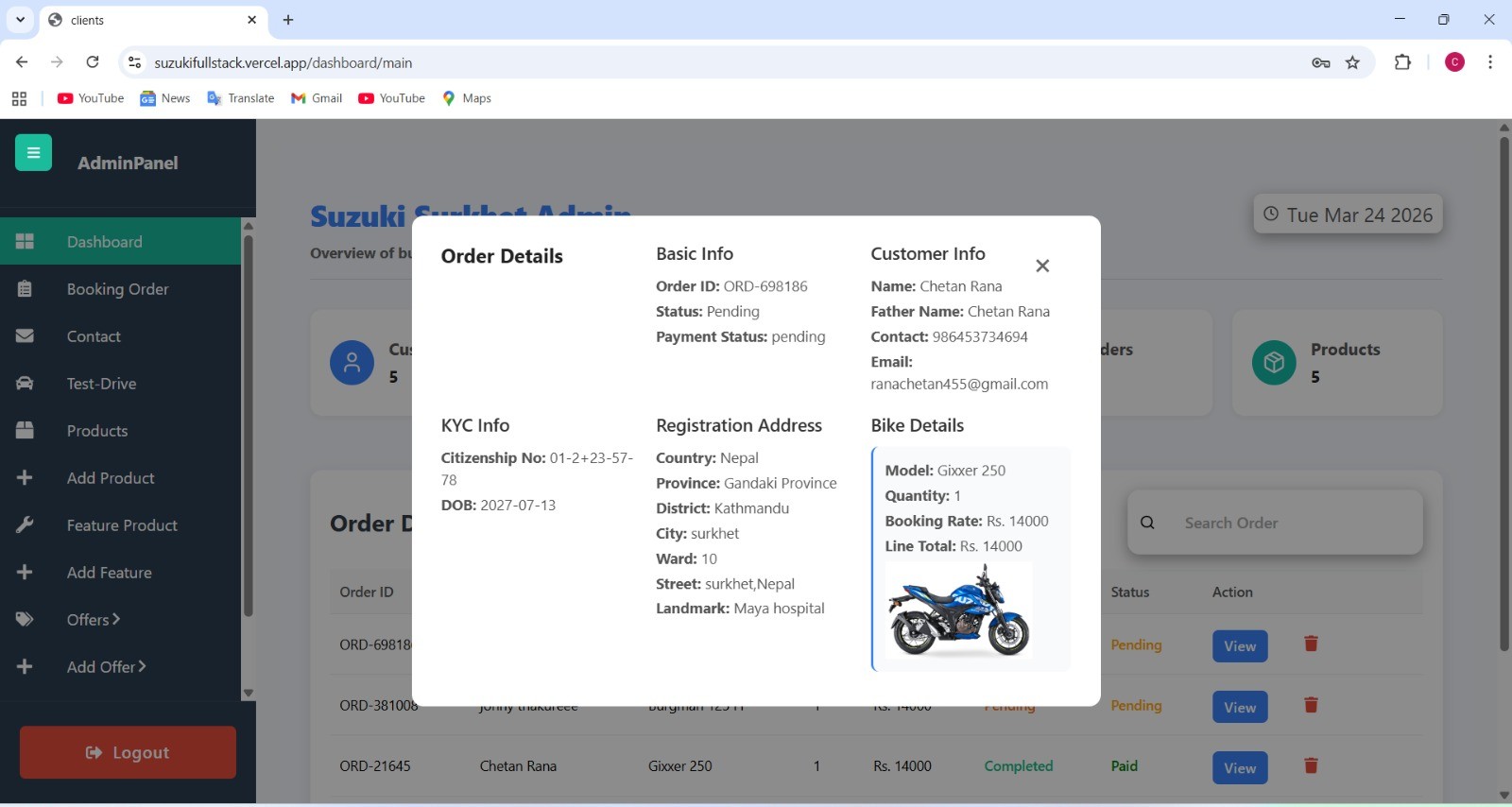The image size is (1512, 807).
Task: Click the Gixxer 250 bike thumbnail
Action: [958, 610]
